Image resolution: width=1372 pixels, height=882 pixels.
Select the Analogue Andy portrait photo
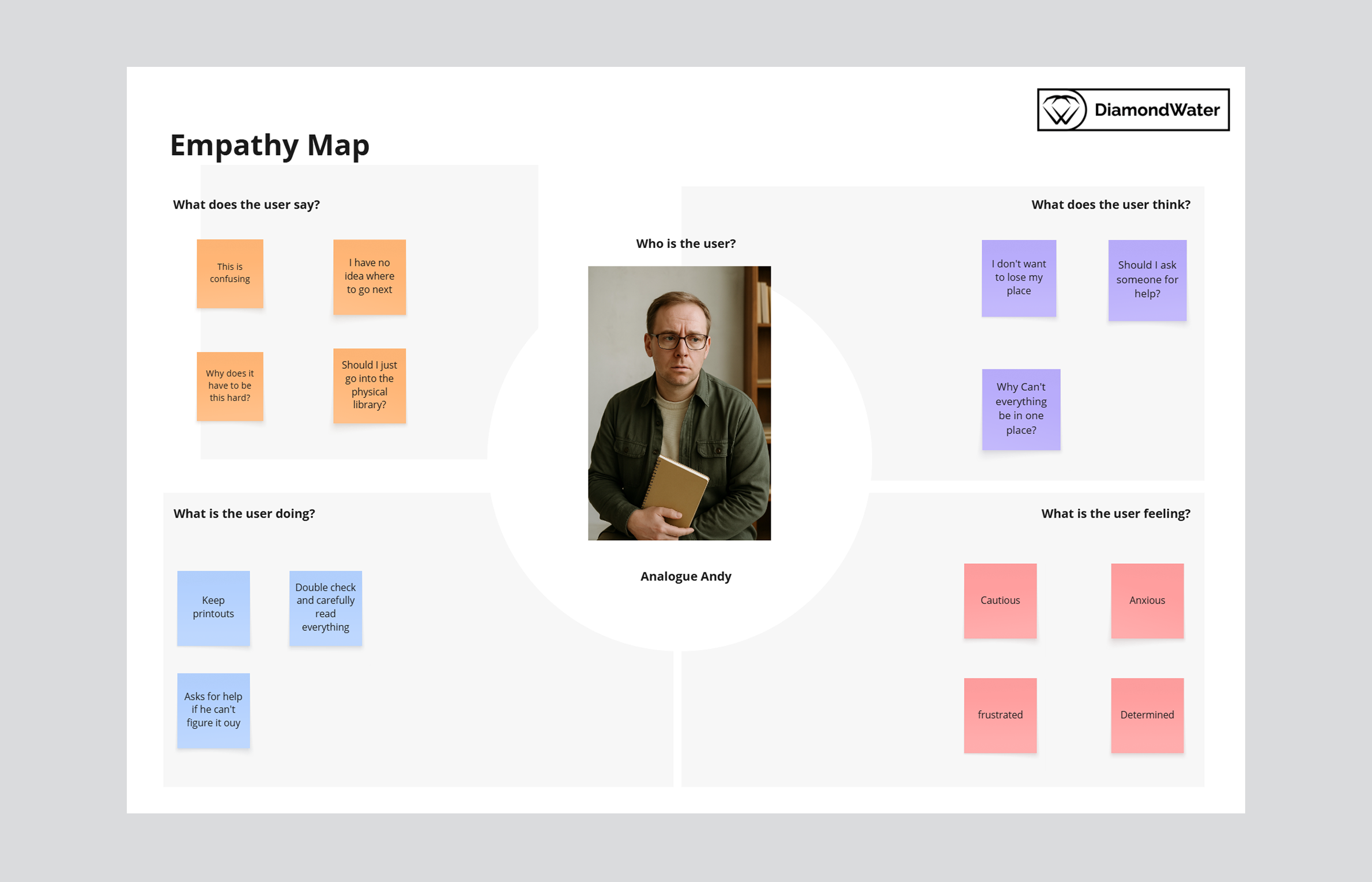pos(679,403)
